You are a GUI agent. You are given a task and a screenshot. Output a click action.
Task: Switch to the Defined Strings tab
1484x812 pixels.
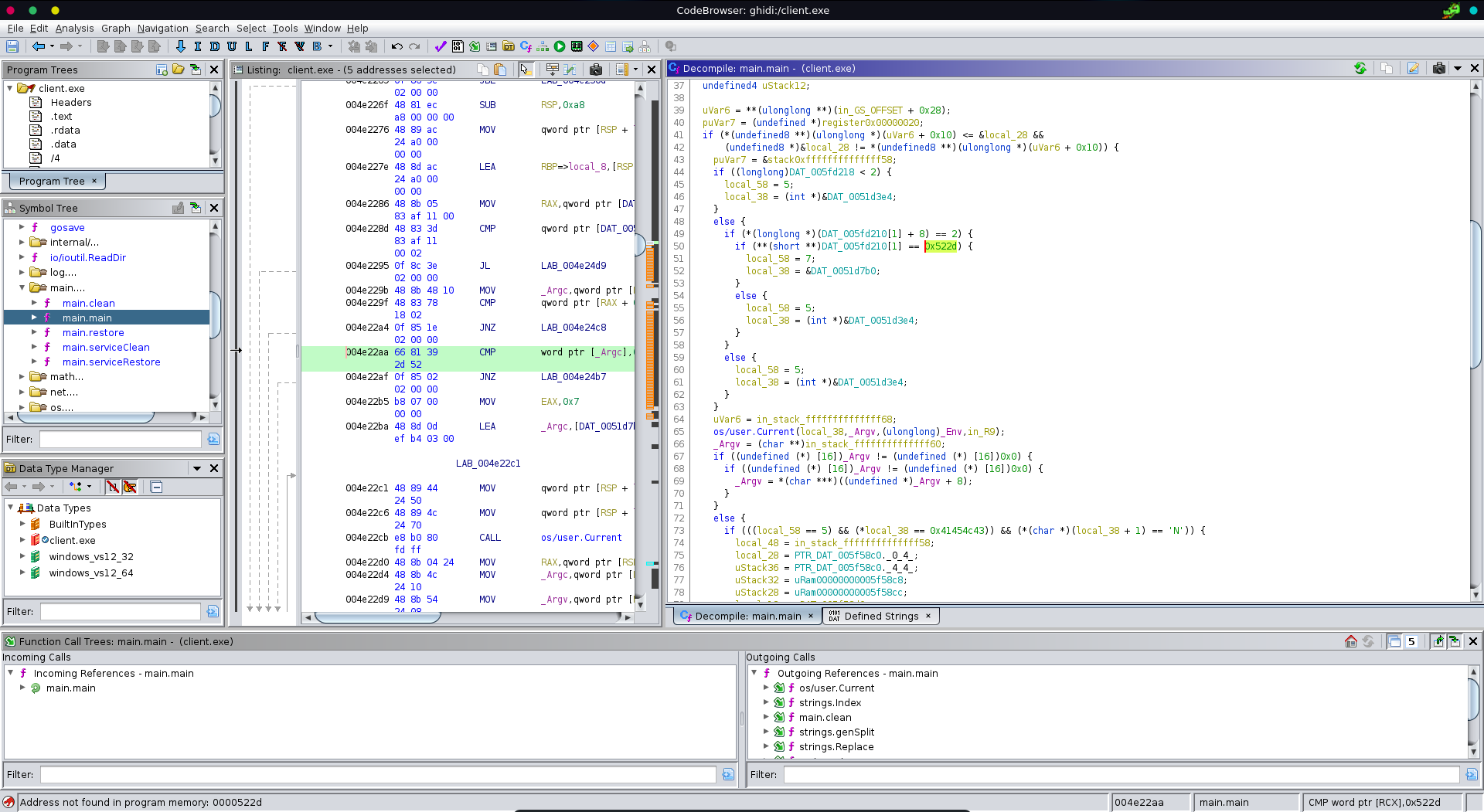click(x=880, y=616)
